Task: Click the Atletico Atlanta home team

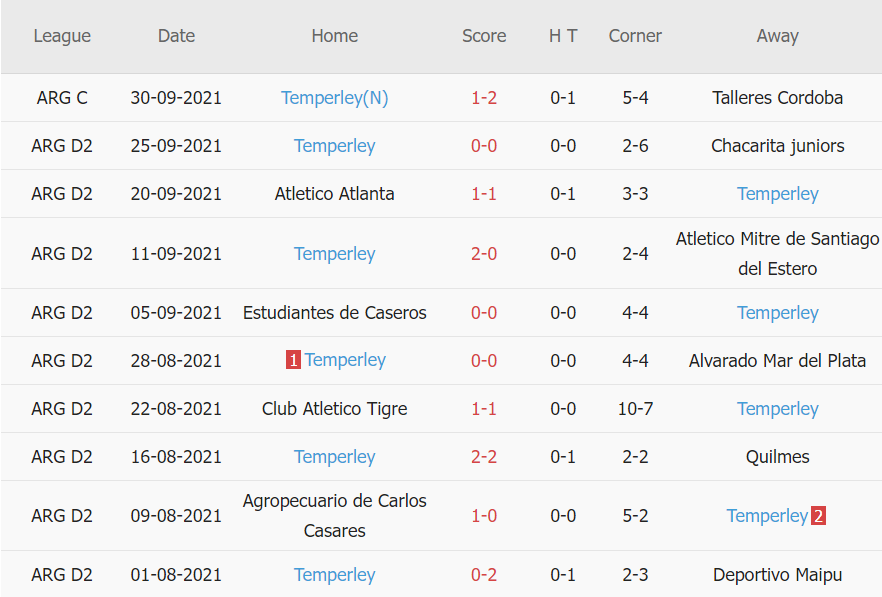Action: pyautogui.click(x=334, y=194)
